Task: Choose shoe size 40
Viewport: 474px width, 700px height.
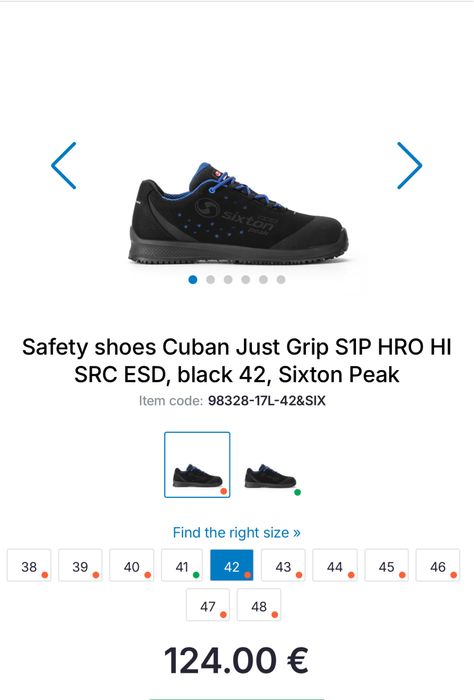Action: 132,565
